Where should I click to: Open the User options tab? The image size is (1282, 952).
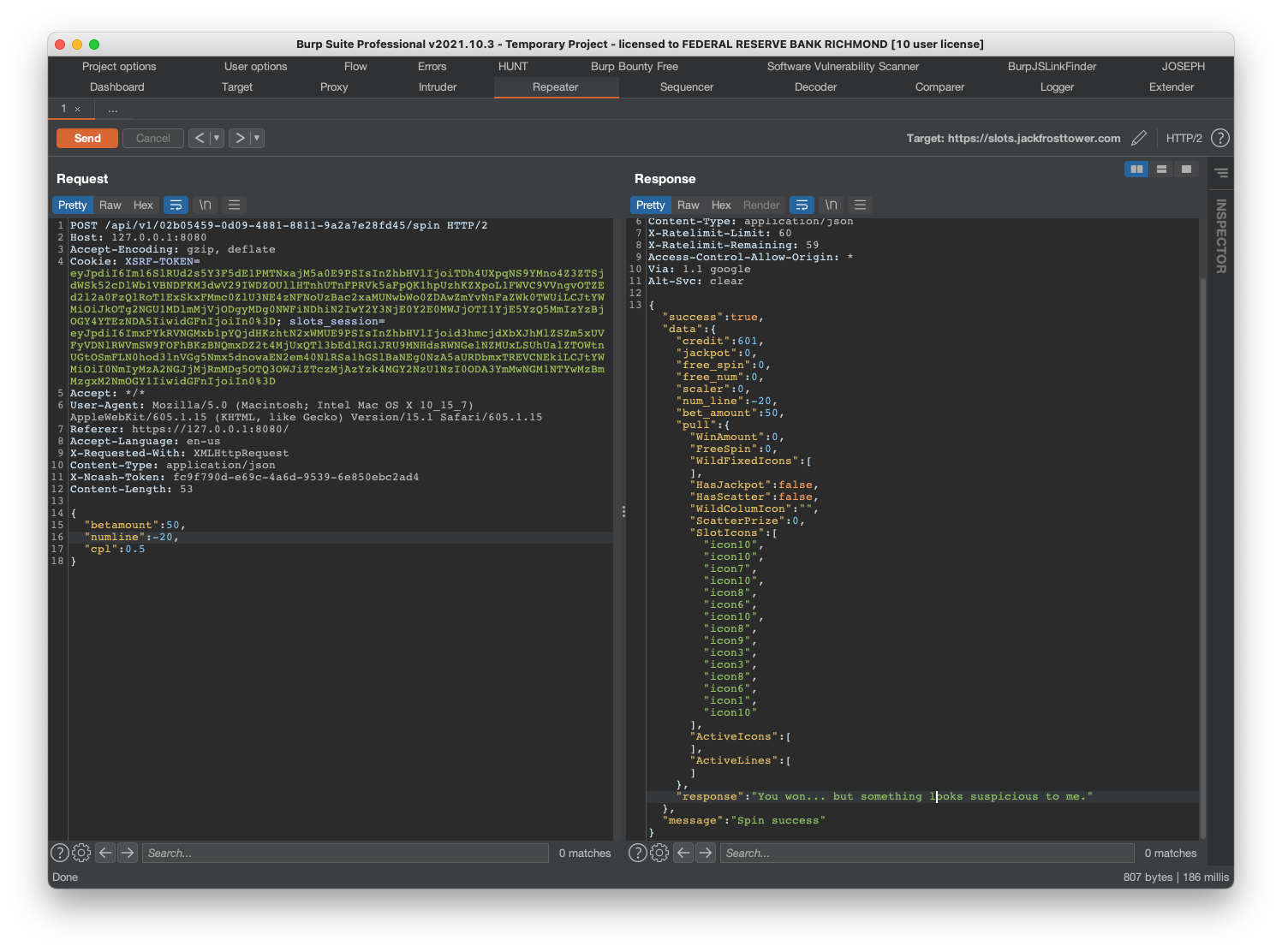256,66
